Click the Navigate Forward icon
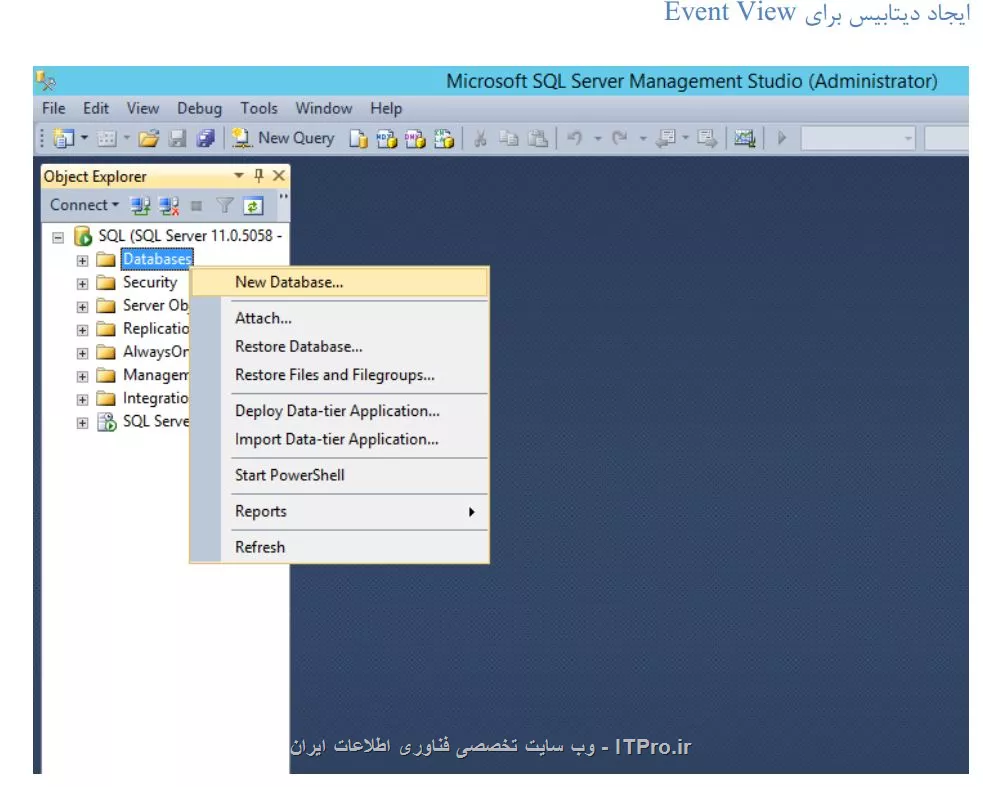Viewport: 983px width, 787px height. (x=707, y=138)
